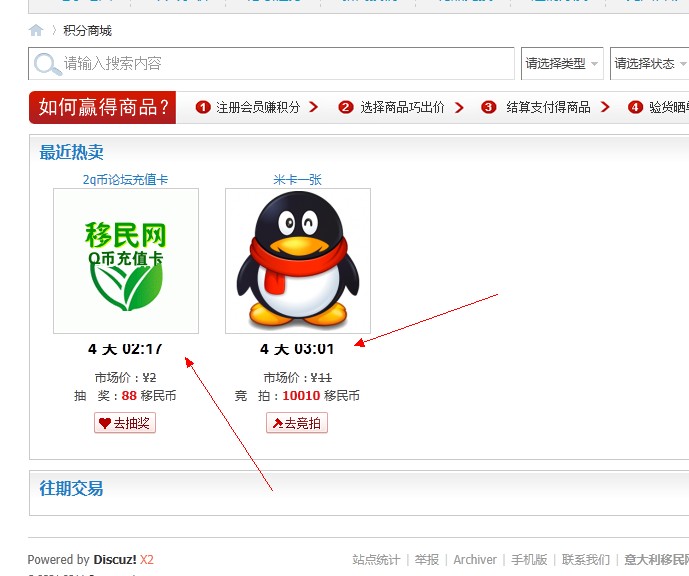Click the red arrow after step 1
This screenshot has width=689, height=576.
313,107
